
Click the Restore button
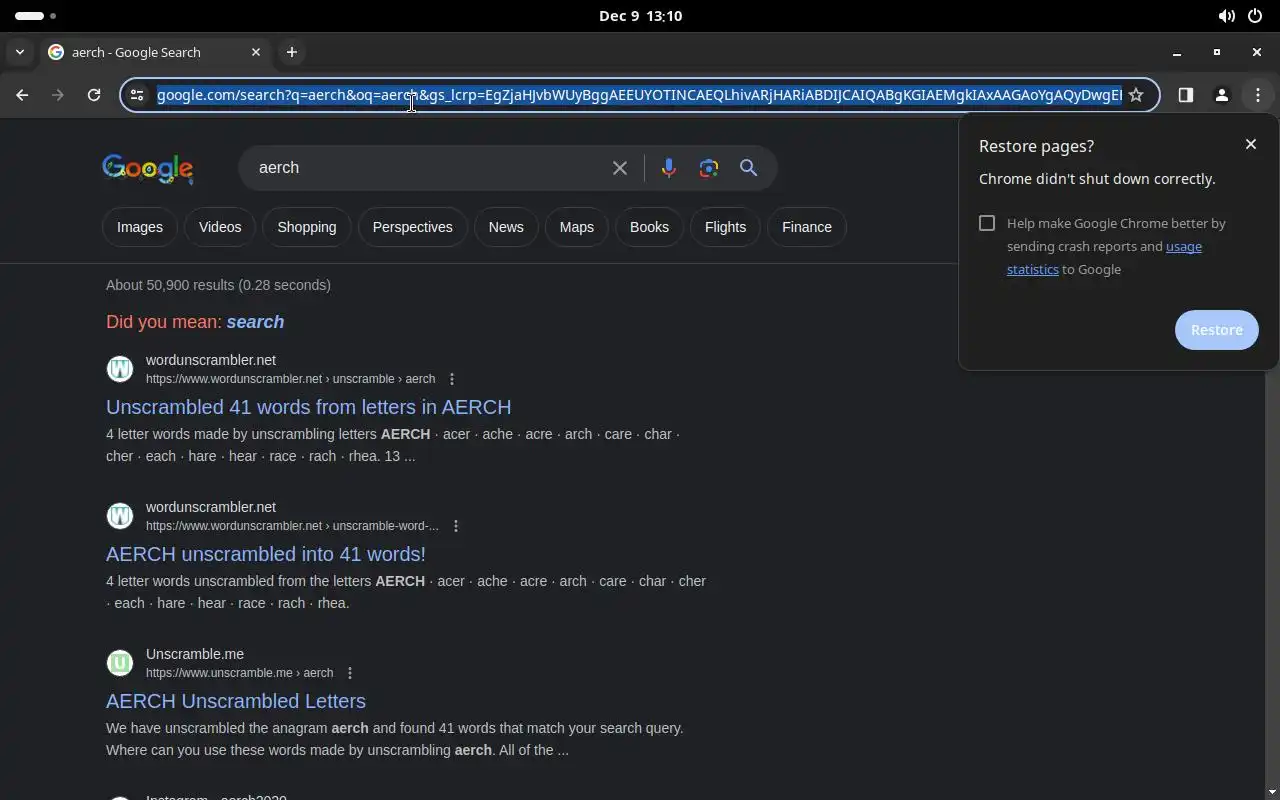(x=1217, y=330)
